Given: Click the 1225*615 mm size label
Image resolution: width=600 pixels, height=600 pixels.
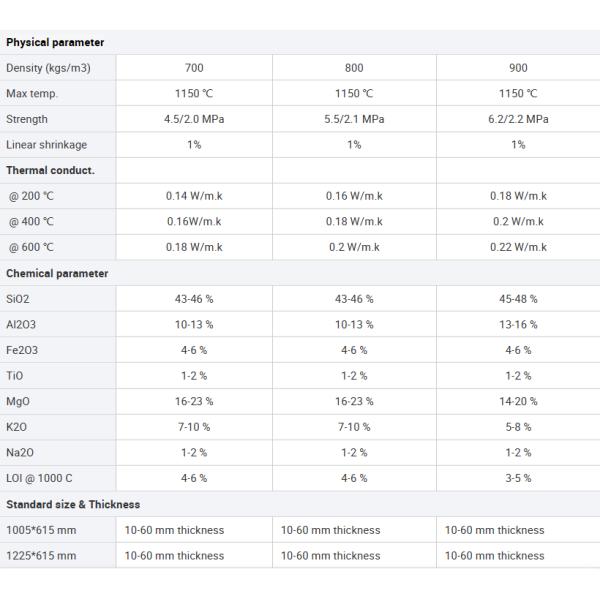Looking at the screenshot, I should click(x=41, y=555).
